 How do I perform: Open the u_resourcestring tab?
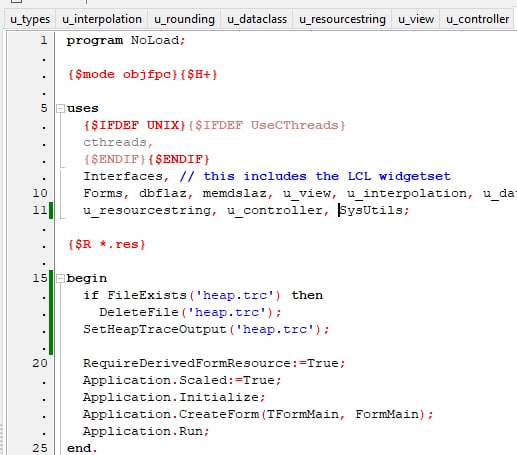342,19
